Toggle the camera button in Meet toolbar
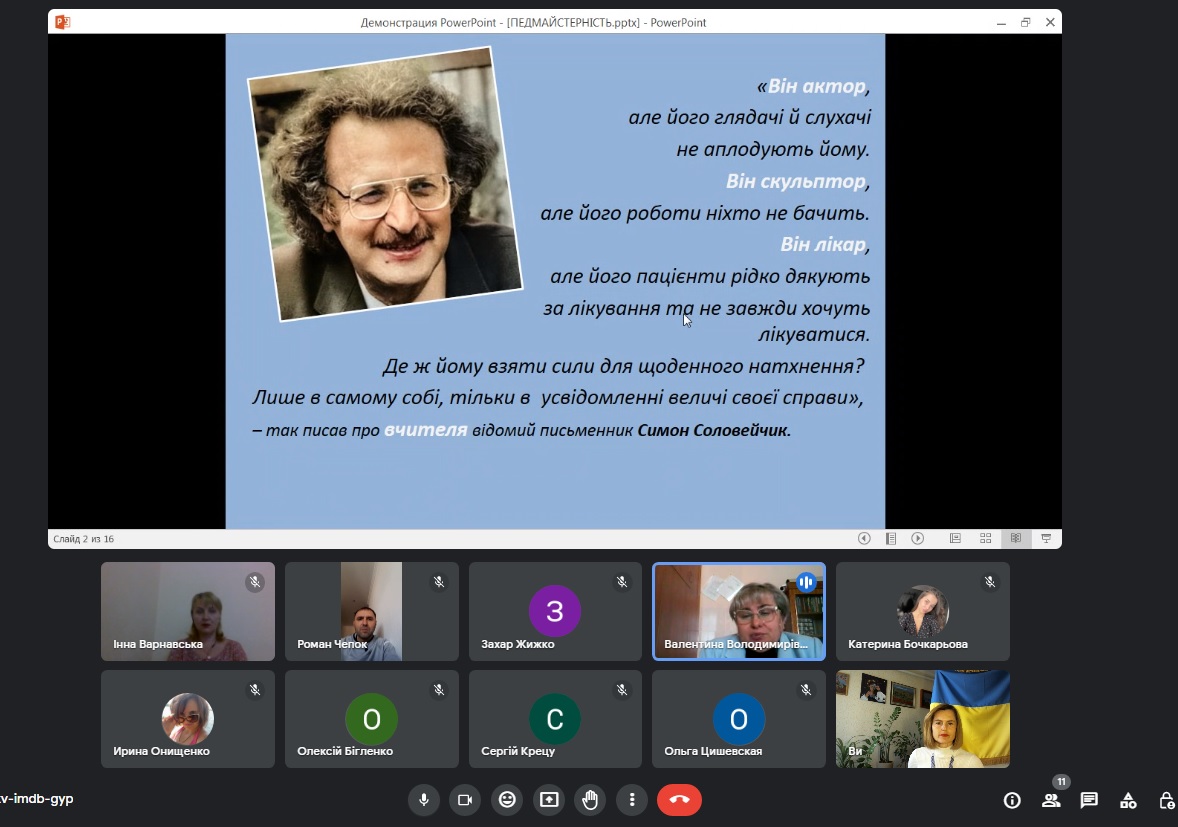The image size is (1178, 827). click(465, 800)
